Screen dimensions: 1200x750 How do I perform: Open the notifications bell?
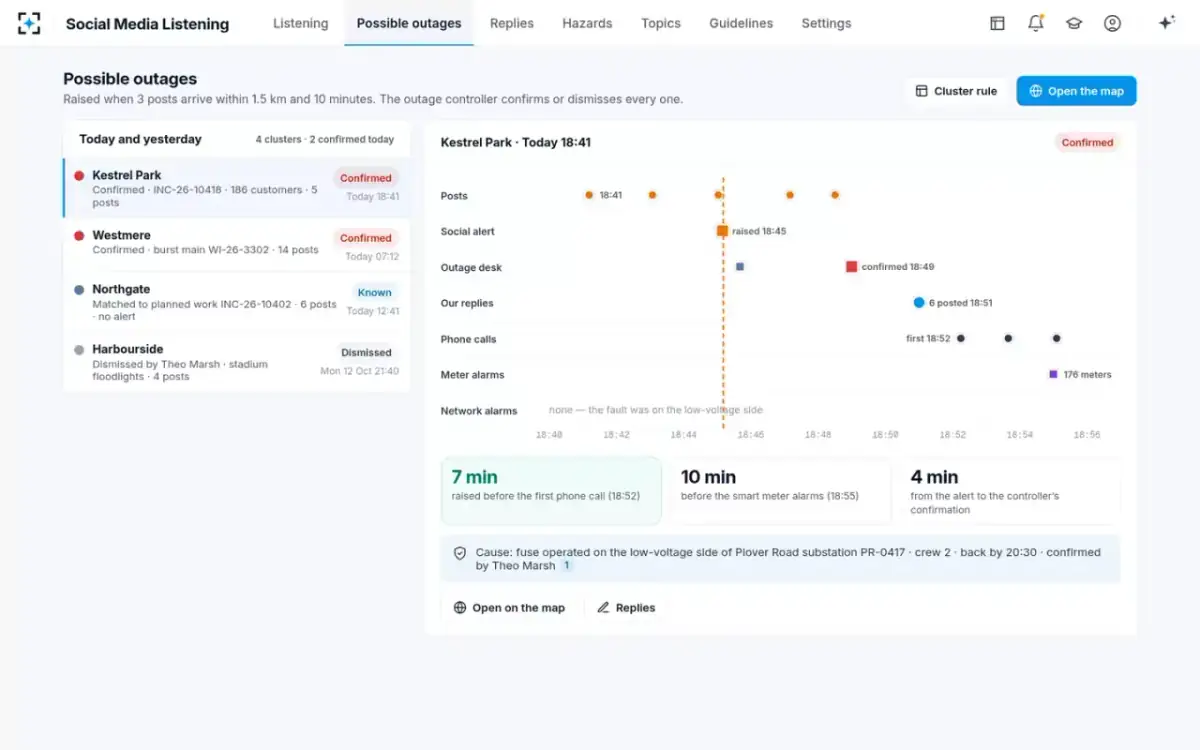(1035, 23)
